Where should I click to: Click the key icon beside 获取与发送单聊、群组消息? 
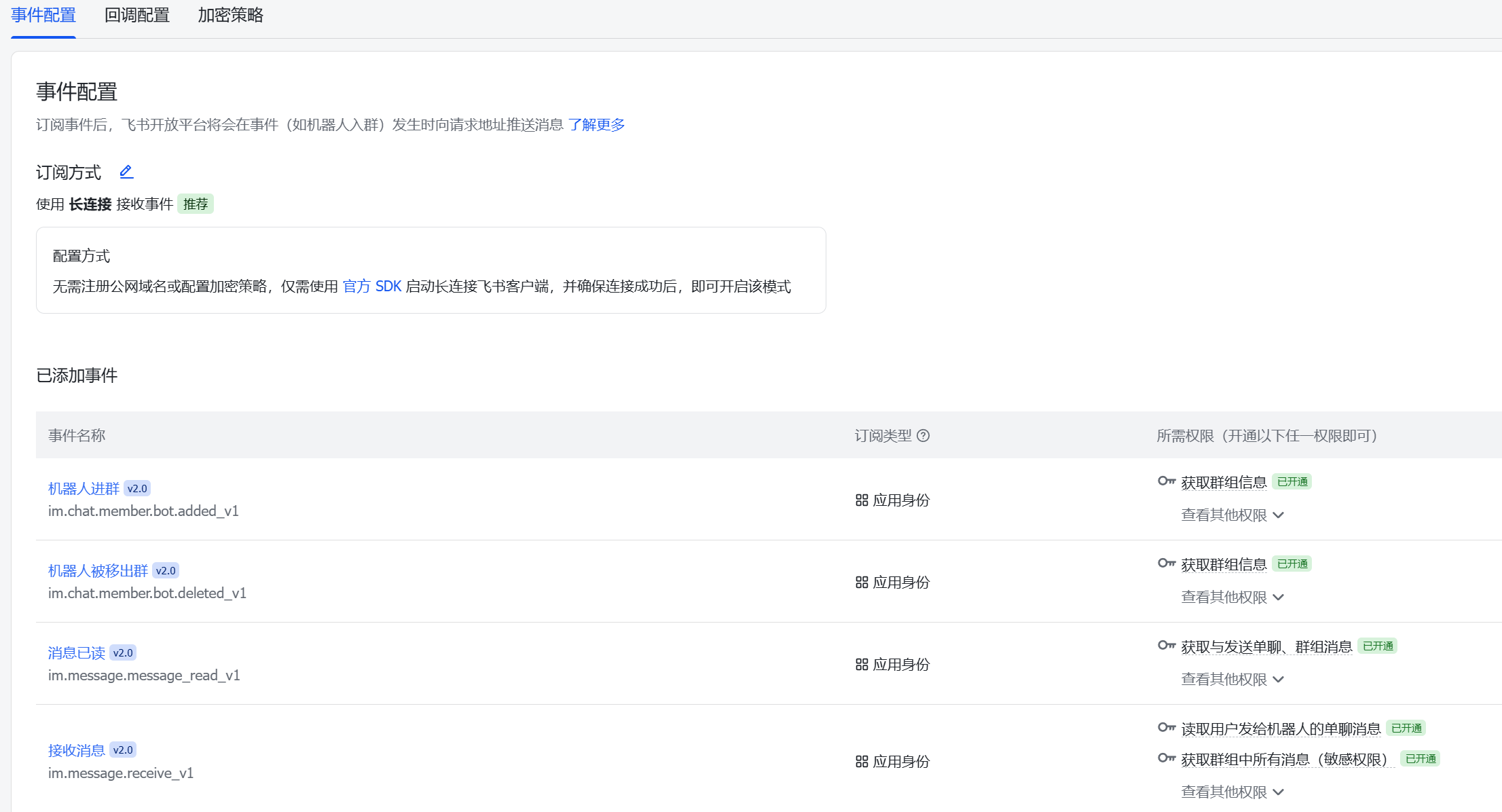tap(1166, 646)
